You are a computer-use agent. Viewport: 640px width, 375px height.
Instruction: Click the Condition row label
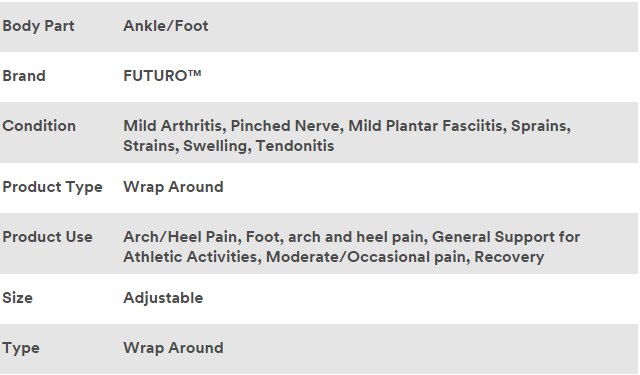click(39, 126)
